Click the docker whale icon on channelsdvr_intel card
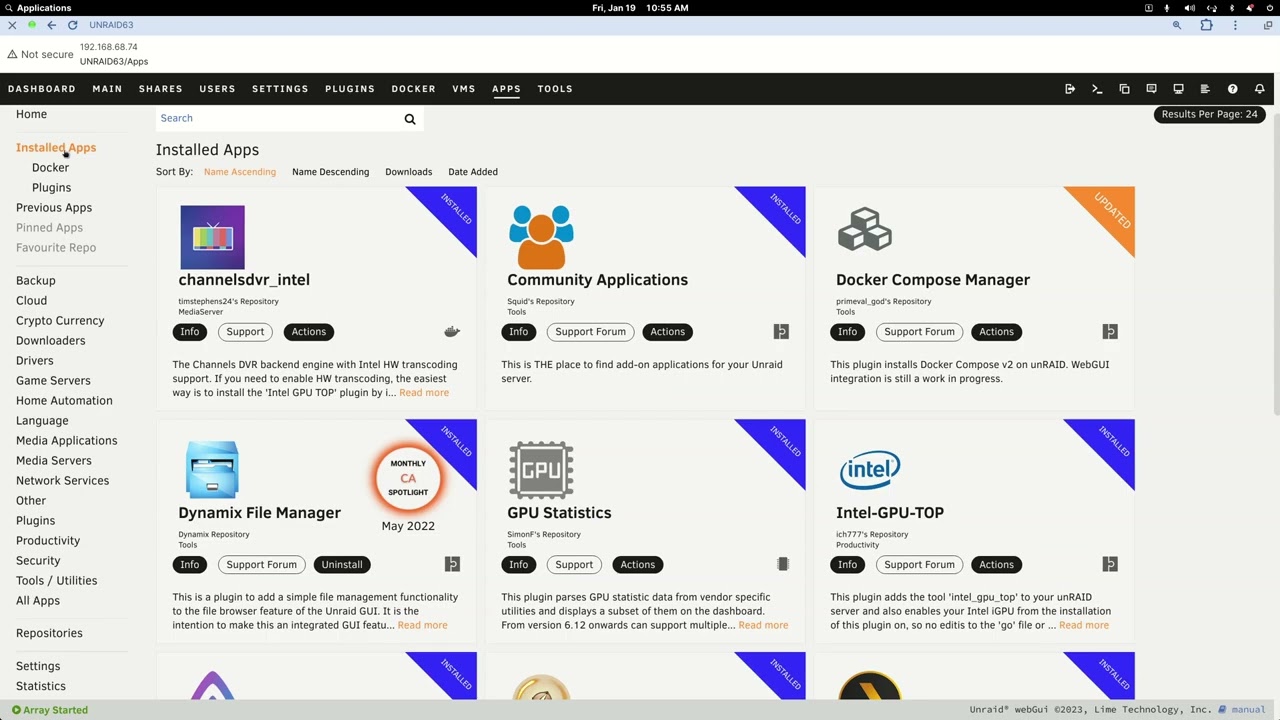1280x720 pixels. (452, 332)
